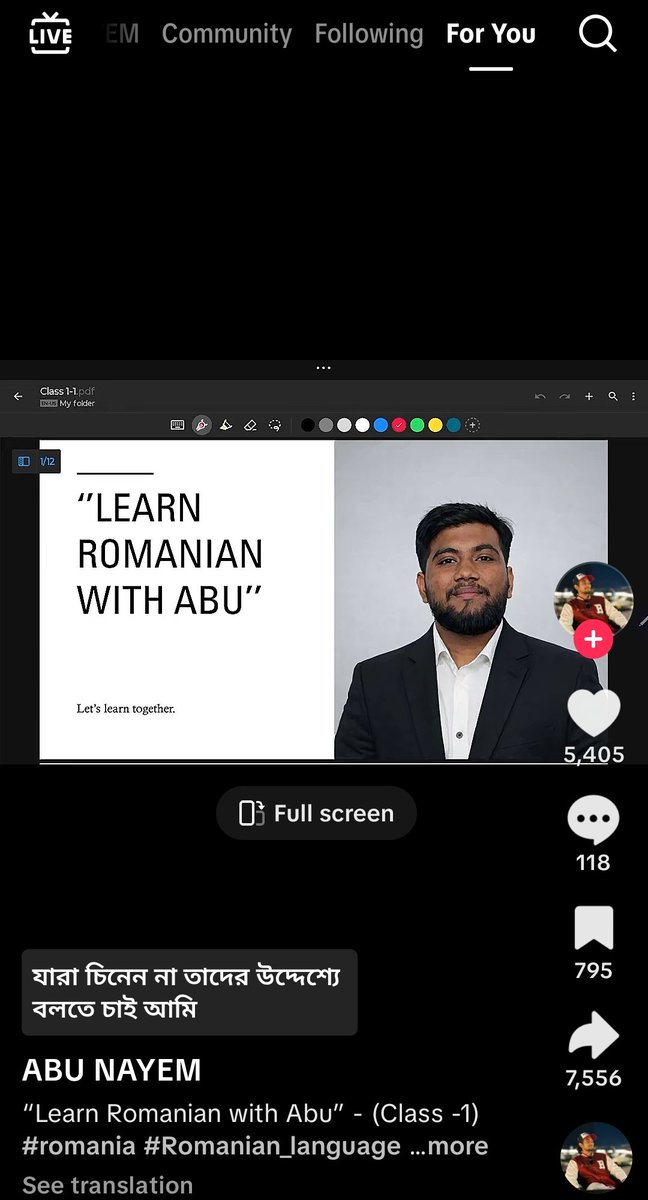Open the LIVE streams icon

(50, 35)
